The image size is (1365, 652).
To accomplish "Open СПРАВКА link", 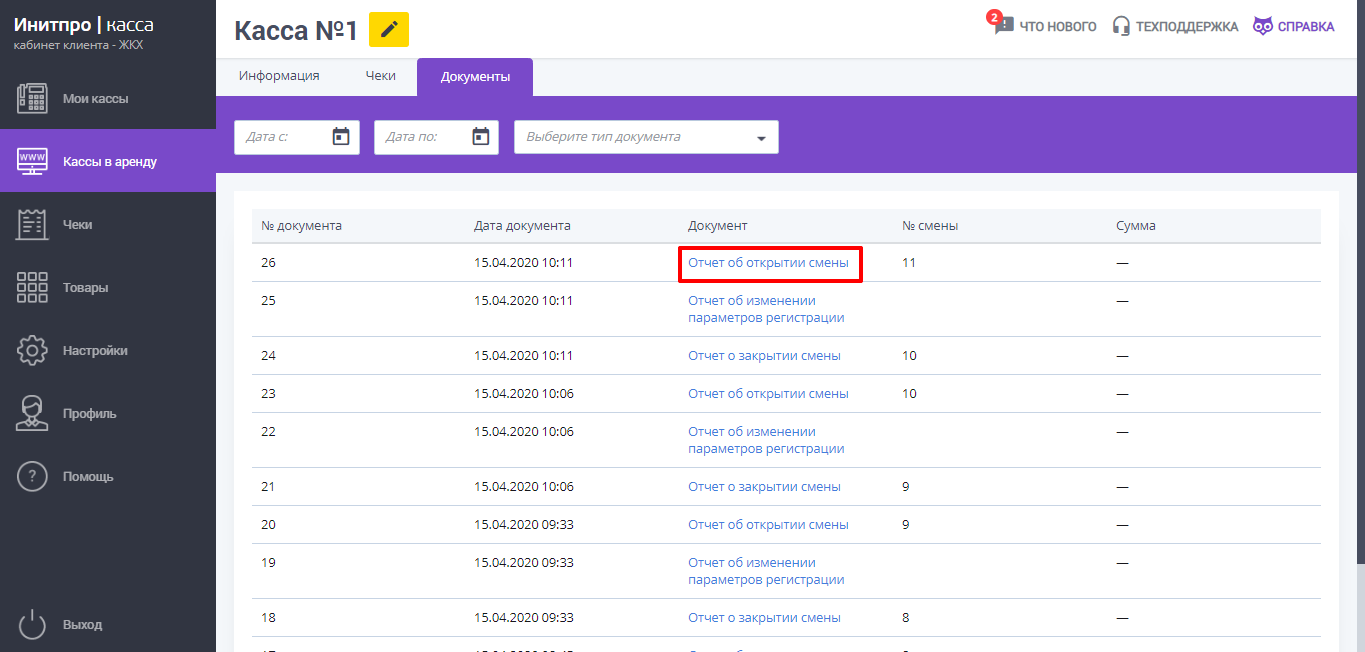I will pos(1306,27).
